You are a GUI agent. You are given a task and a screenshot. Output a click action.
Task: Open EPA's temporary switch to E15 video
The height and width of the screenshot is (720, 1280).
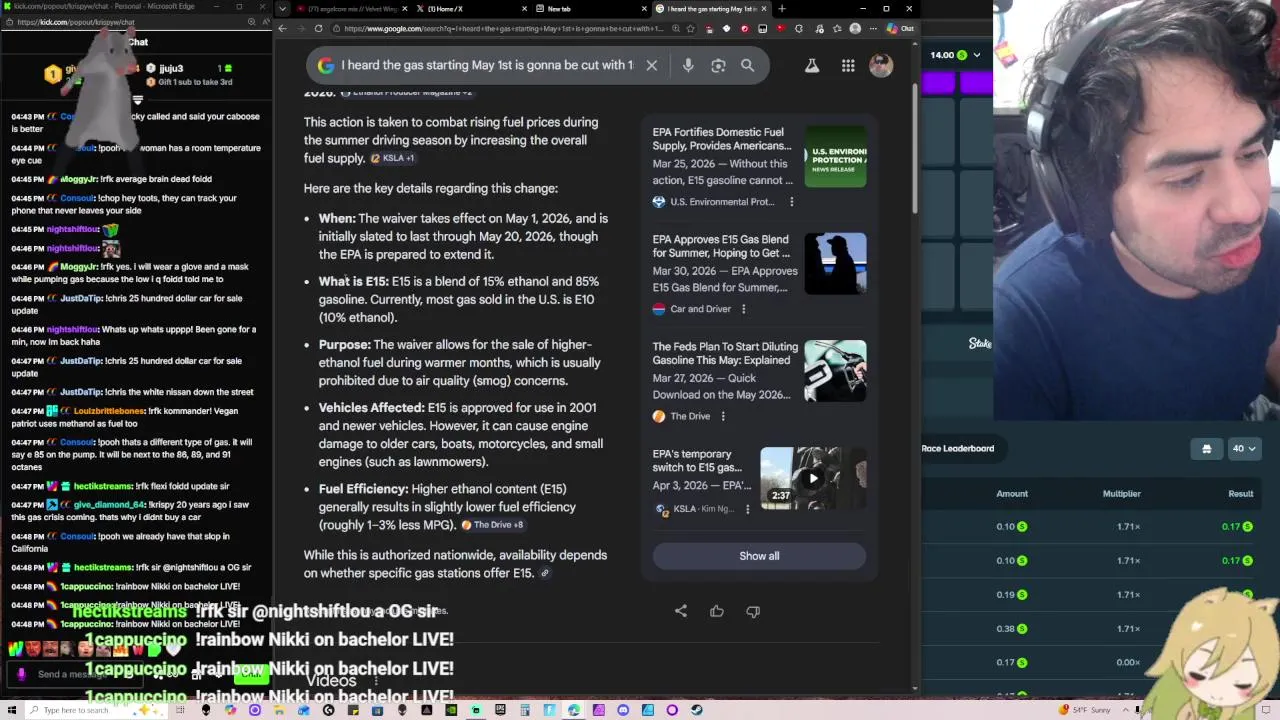pyautogui.click(x=698, y=461)
